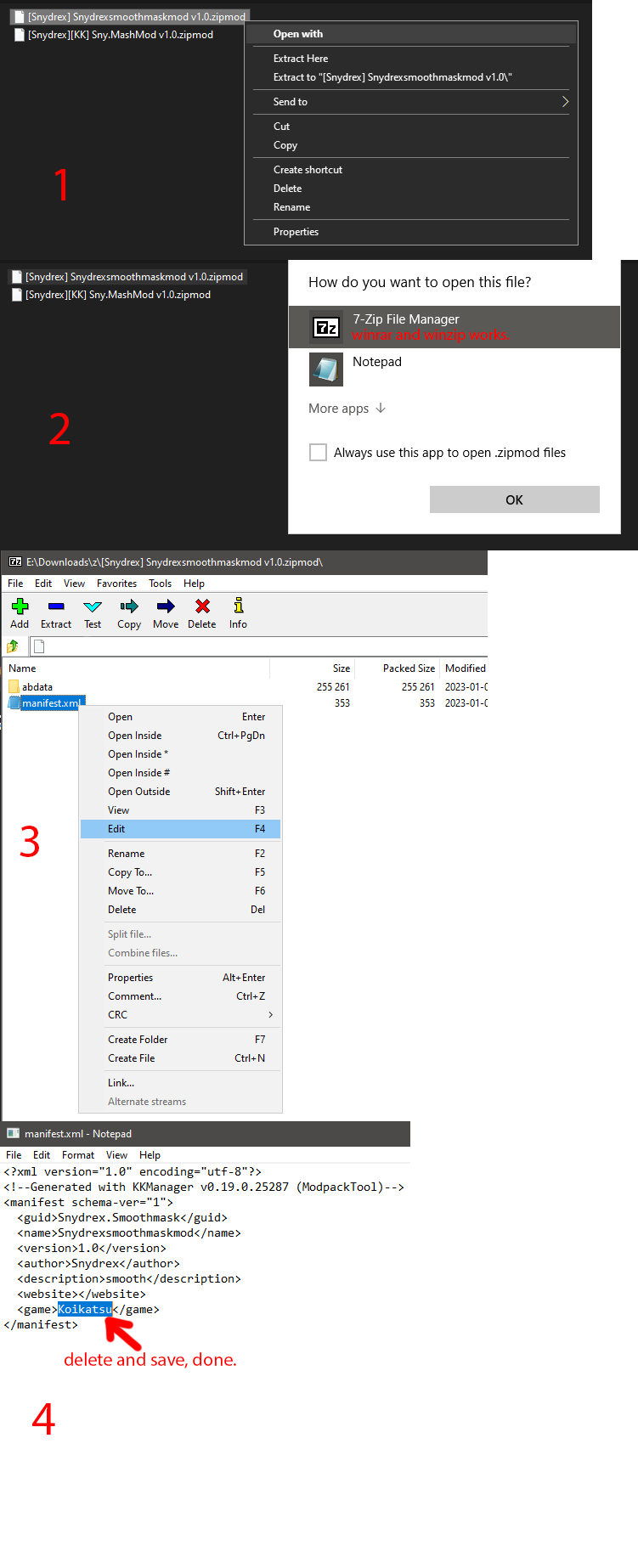Image resolution: width=638 pixels, height=1568 pixels.
Task: Open Notepad Format menu
Action: [78, 1155]
